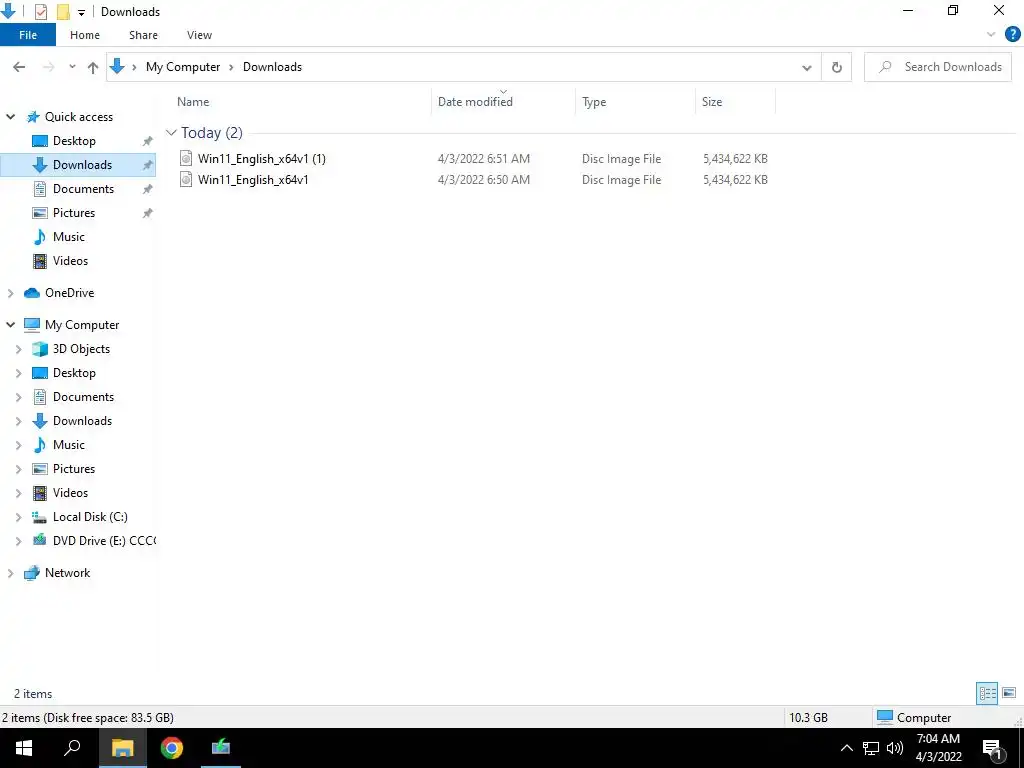Open Pictures under My Computer

74,469
